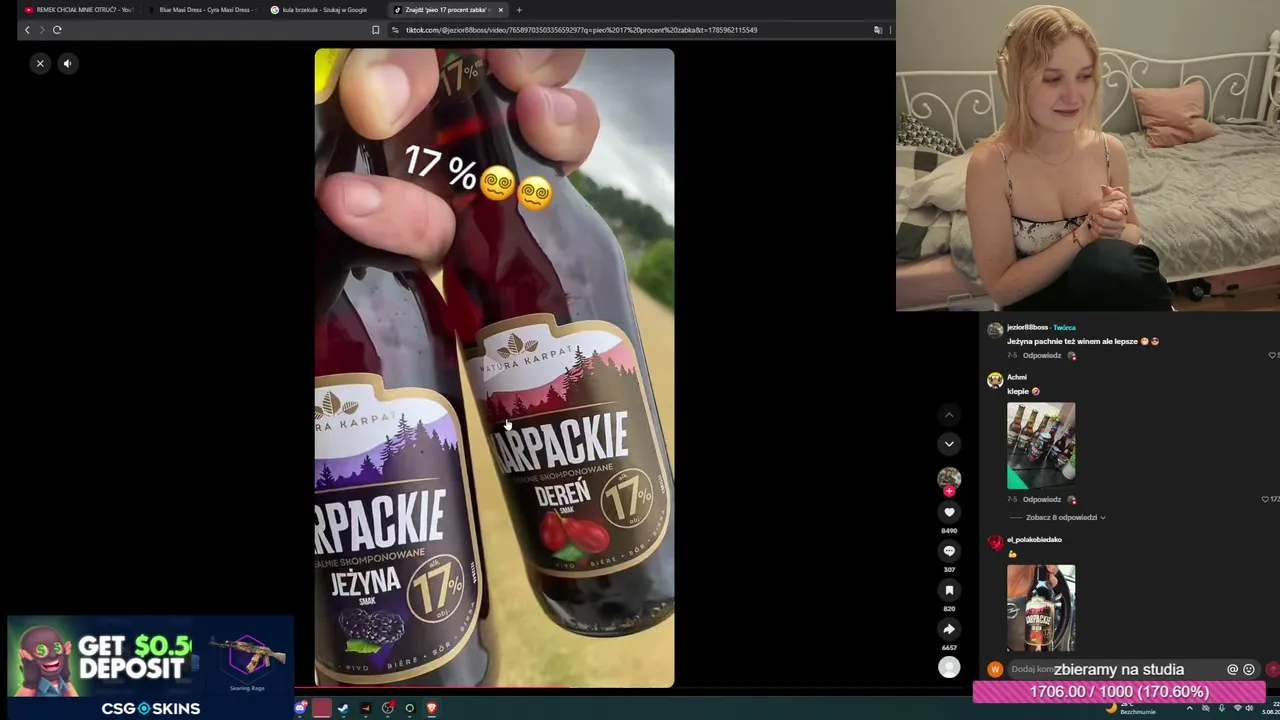Switch to the 'REMEK CHCIAŁ MNIE OTRUĆ' YouTube tab
Image resolution: width=1280 pixels, height=720 pixels.
[x=78, y=10]
